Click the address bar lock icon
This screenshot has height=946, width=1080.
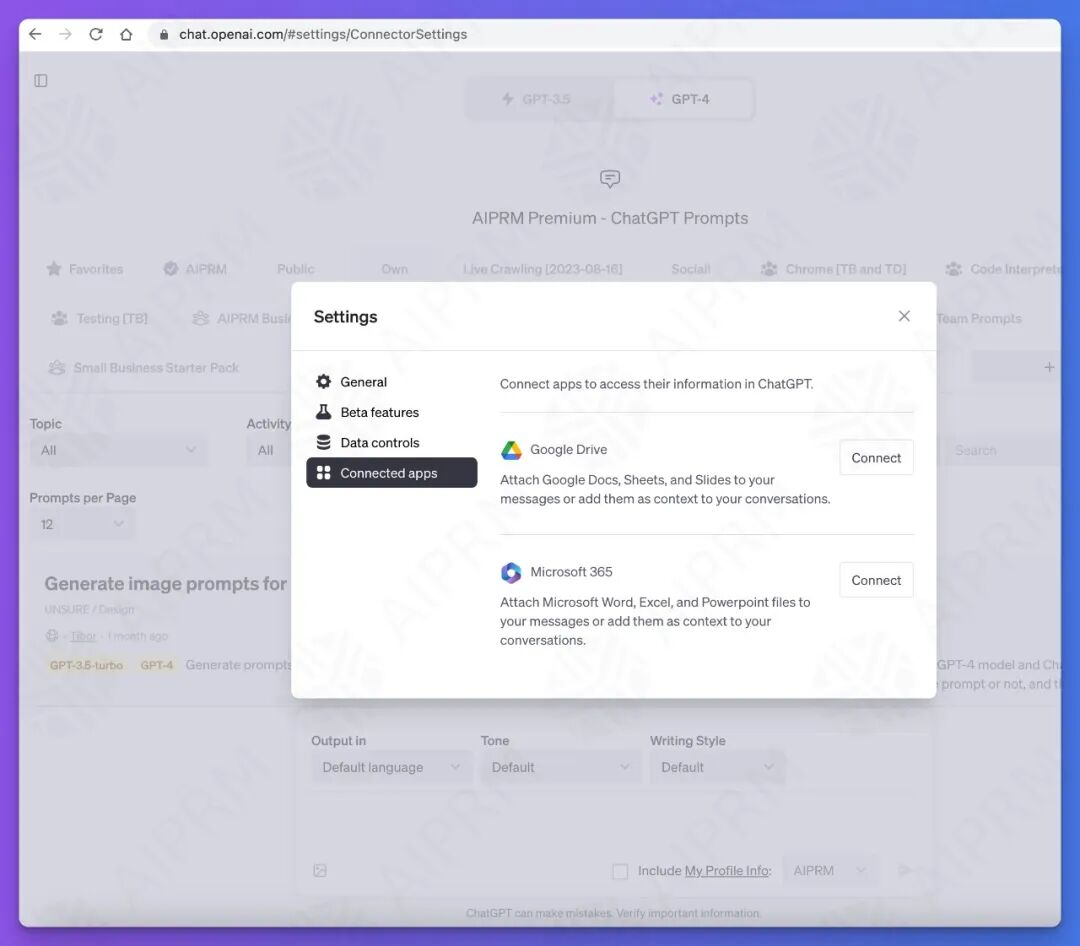[x=164, y=34]
